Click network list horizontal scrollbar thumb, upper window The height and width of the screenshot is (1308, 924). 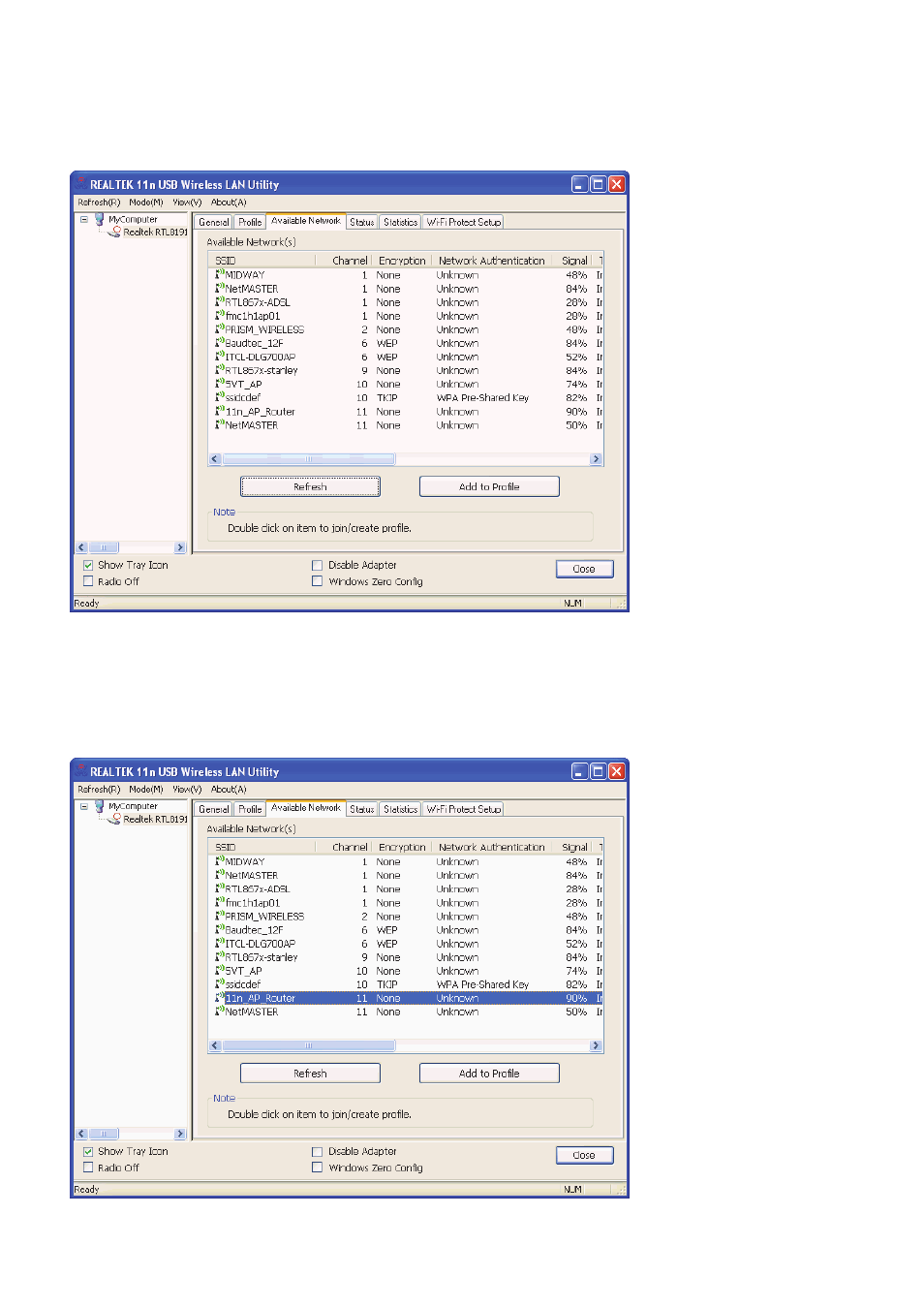point(308,459)
